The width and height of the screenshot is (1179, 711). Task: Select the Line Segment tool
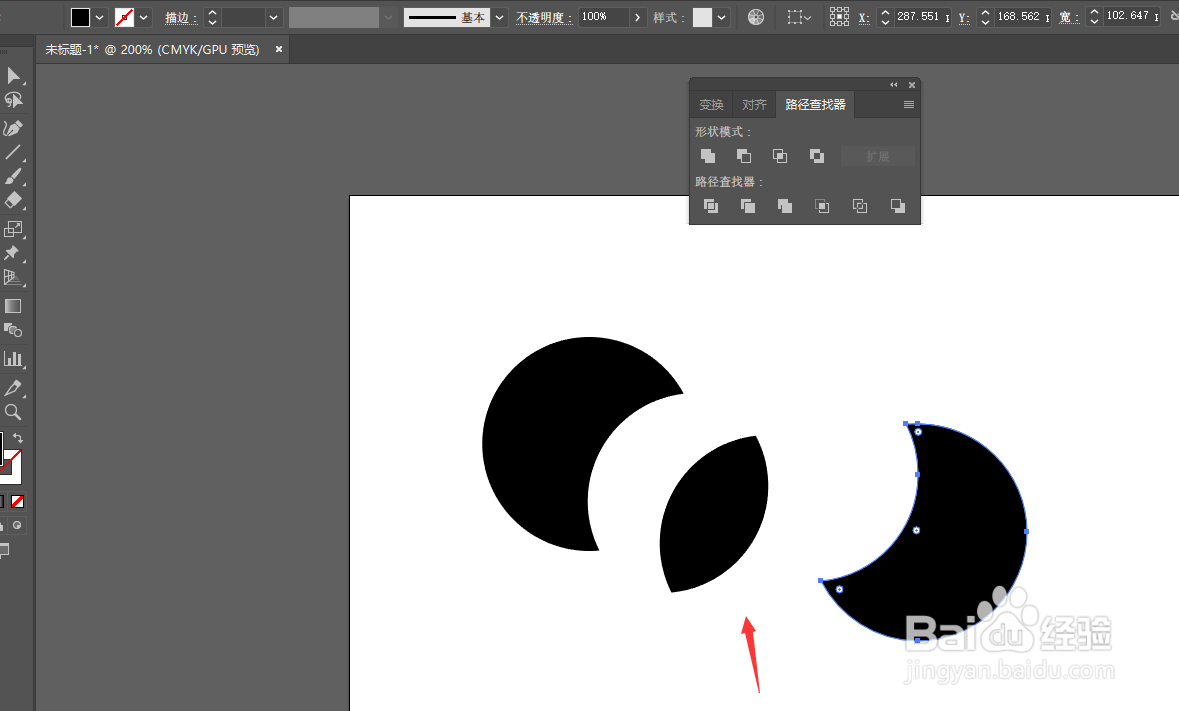[13, 153]
